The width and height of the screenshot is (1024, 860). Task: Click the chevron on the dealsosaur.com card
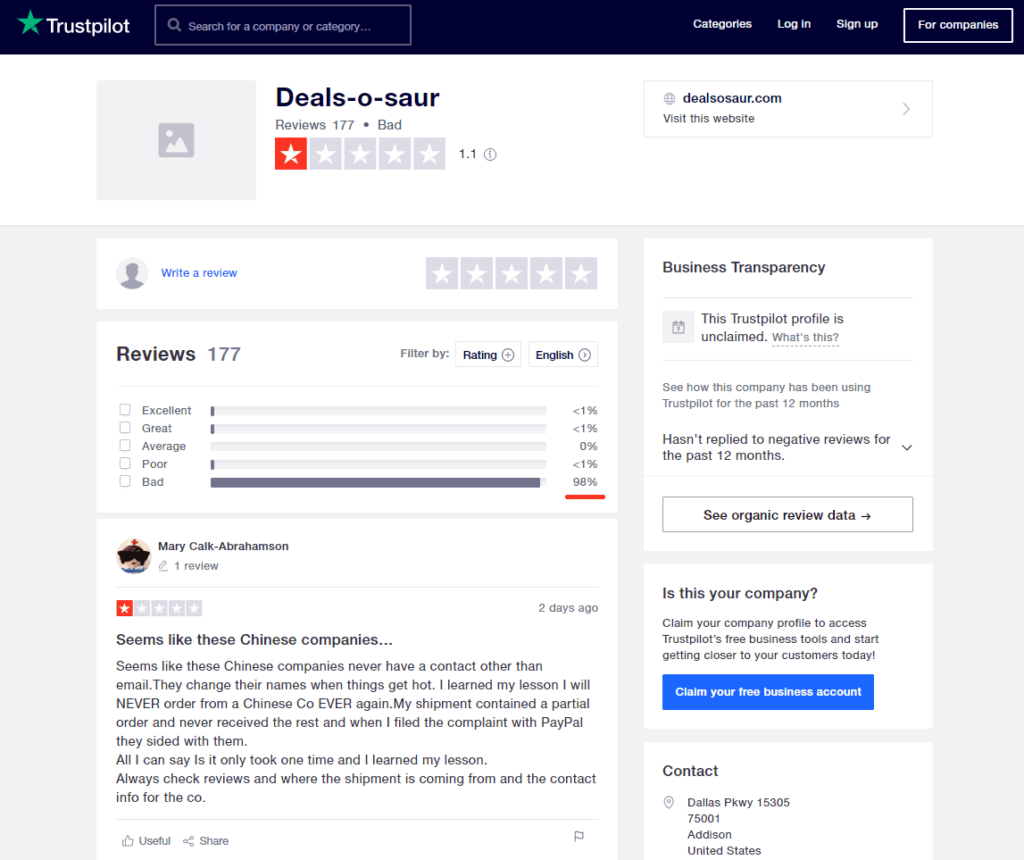pyautogui.click(x=906, y=109)
